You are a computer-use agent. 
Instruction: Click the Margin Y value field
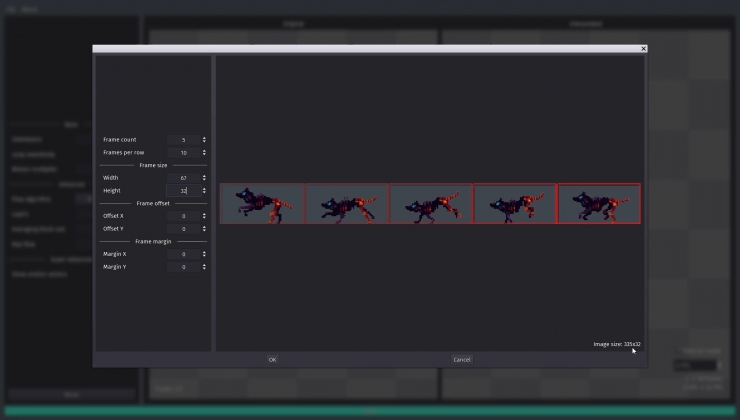click(184, 267)
